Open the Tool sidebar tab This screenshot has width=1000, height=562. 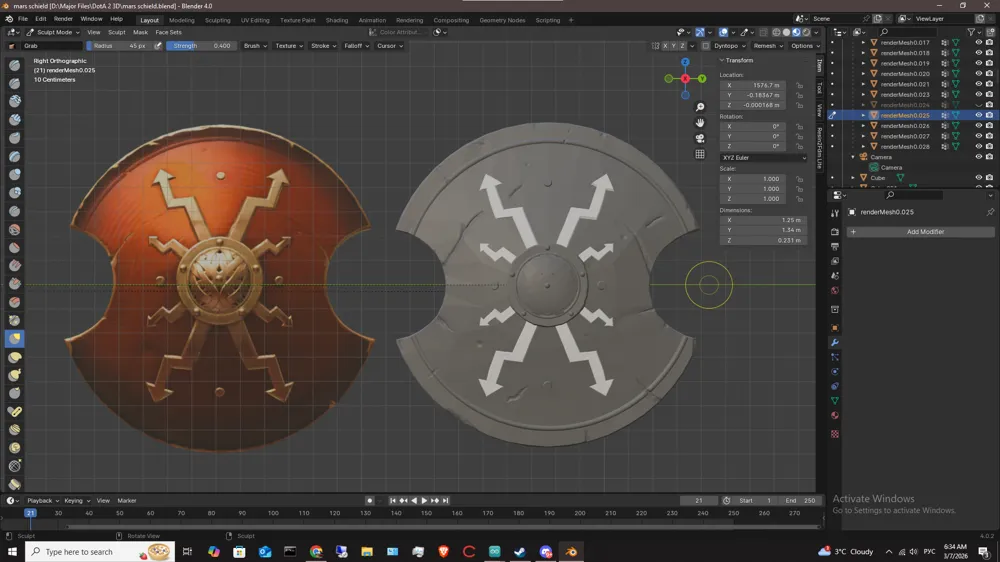(x=820, y=87)
